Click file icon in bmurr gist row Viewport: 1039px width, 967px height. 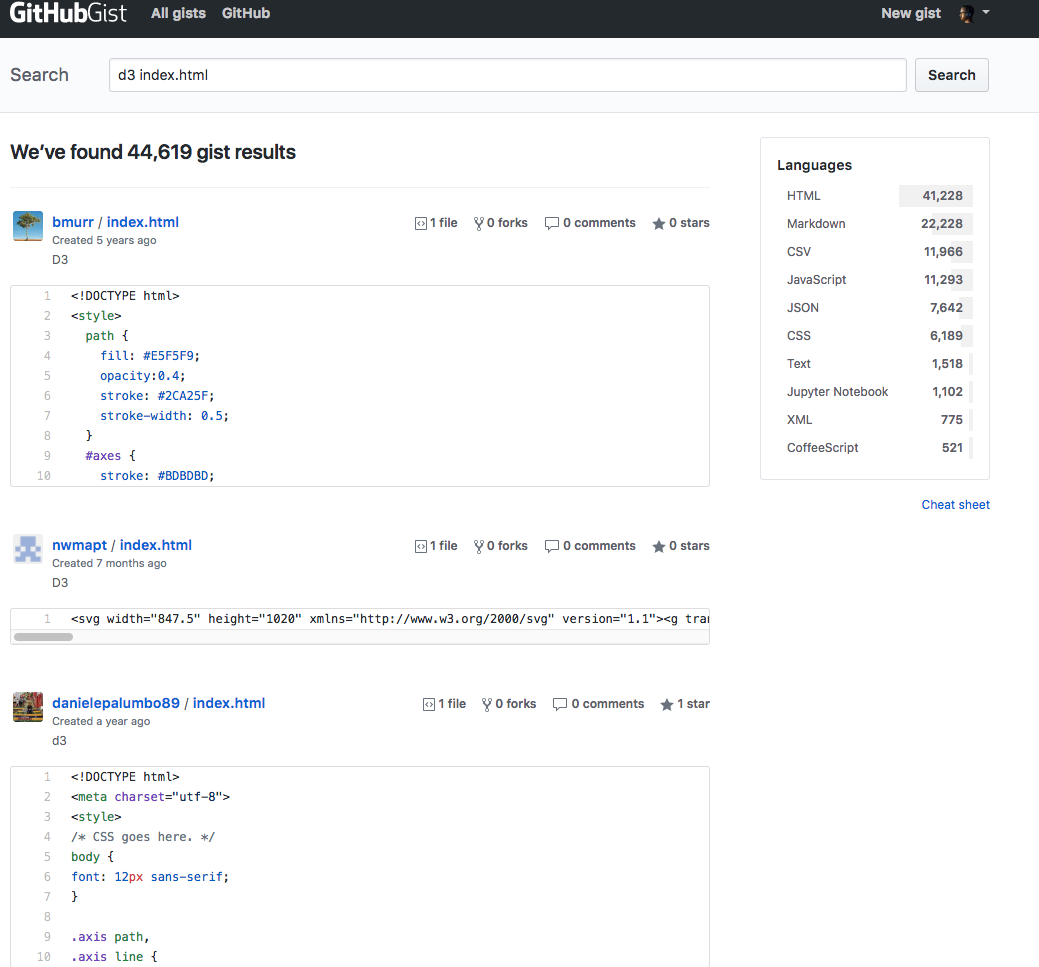[421, 223]
